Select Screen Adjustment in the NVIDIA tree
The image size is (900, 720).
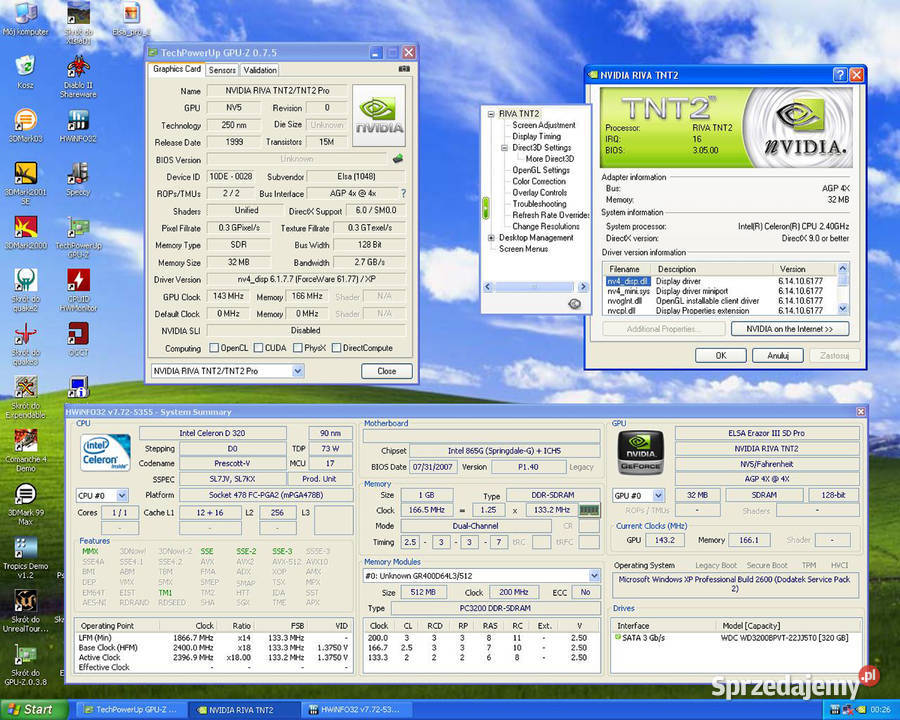544,125
